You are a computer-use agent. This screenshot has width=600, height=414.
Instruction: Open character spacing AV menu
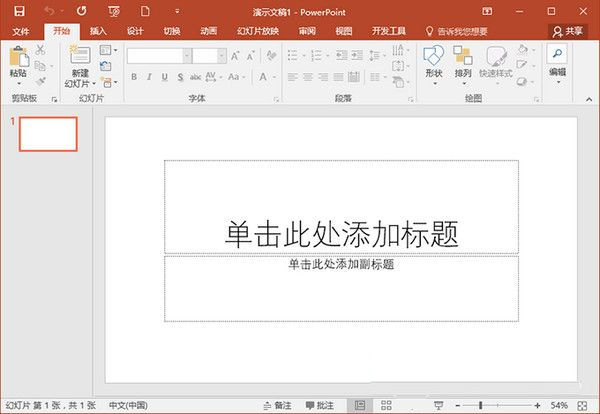pyautogui.click(x=214, y=77)
